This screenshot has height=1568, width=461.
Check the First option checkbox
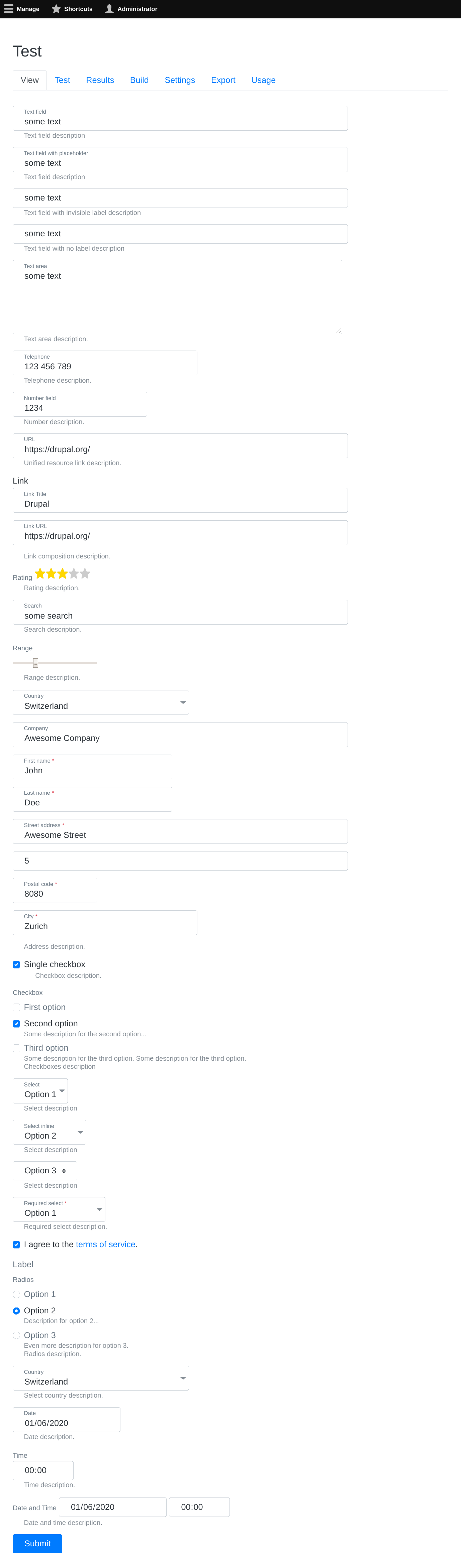[x=16, y=1007]
